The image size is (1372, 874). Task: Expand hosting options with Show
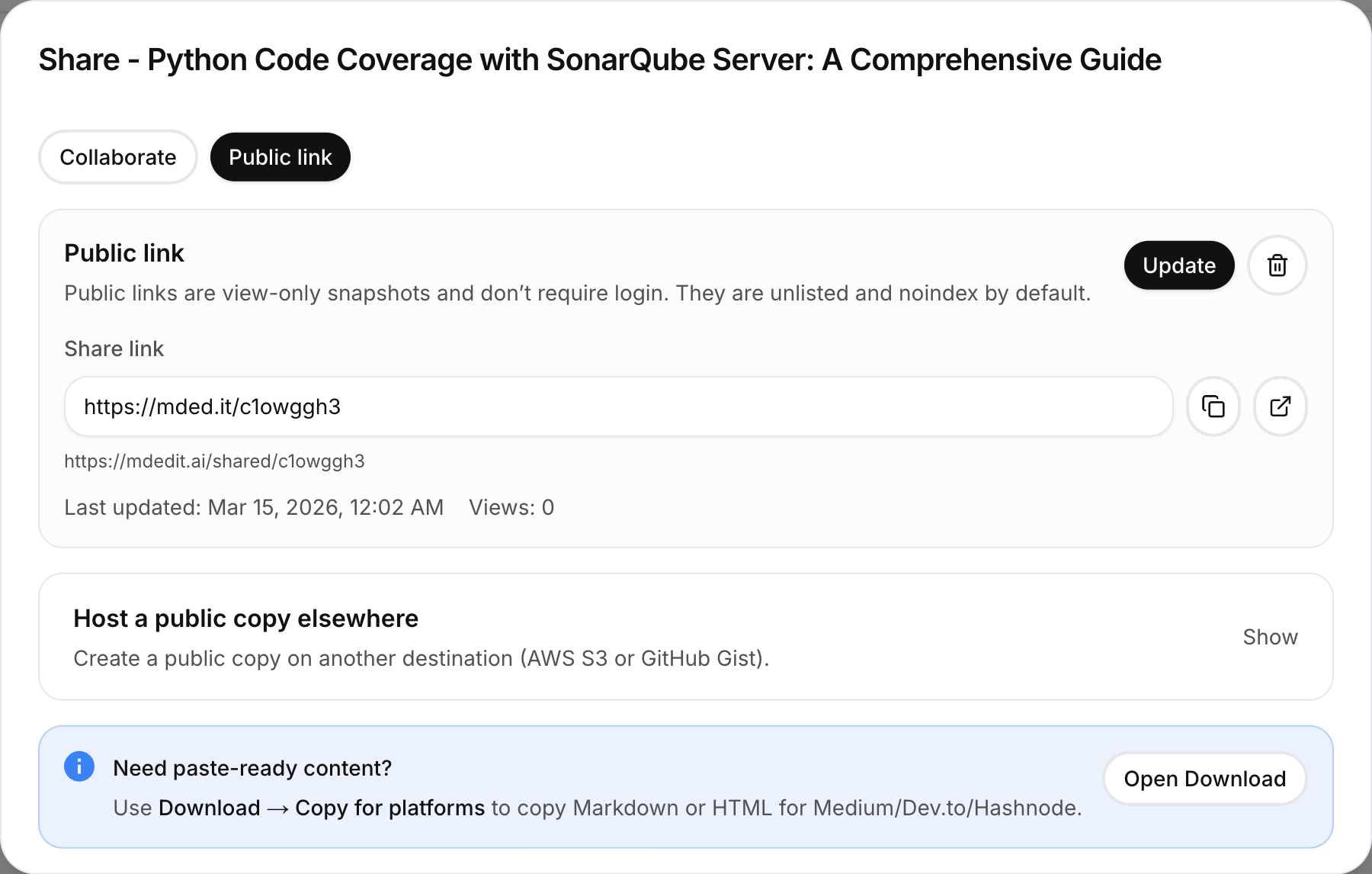tap(1270, 637)
